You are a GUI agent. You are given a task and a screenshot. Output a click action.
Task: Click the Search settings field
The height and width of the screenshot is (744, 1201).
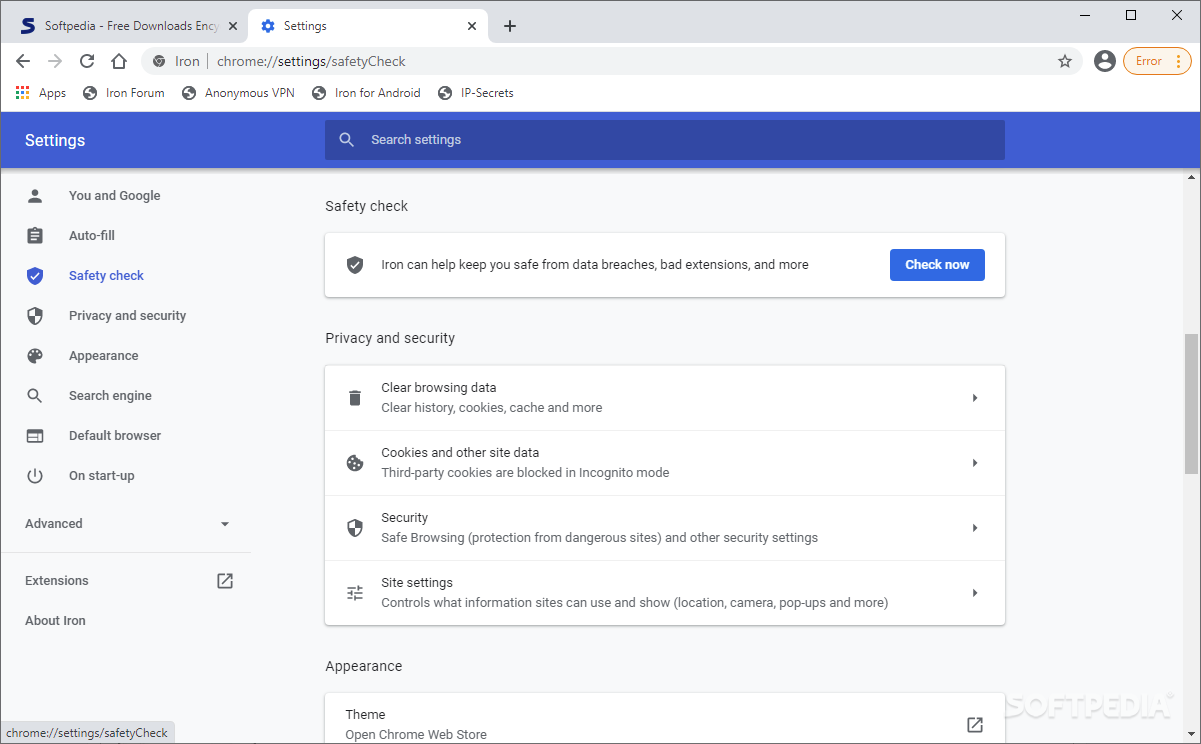point(665,140)
